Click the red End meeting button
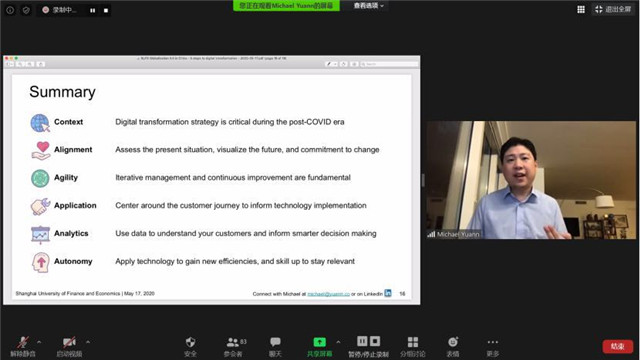The width and height of the screenshot is (640, 360). [618, 347]
